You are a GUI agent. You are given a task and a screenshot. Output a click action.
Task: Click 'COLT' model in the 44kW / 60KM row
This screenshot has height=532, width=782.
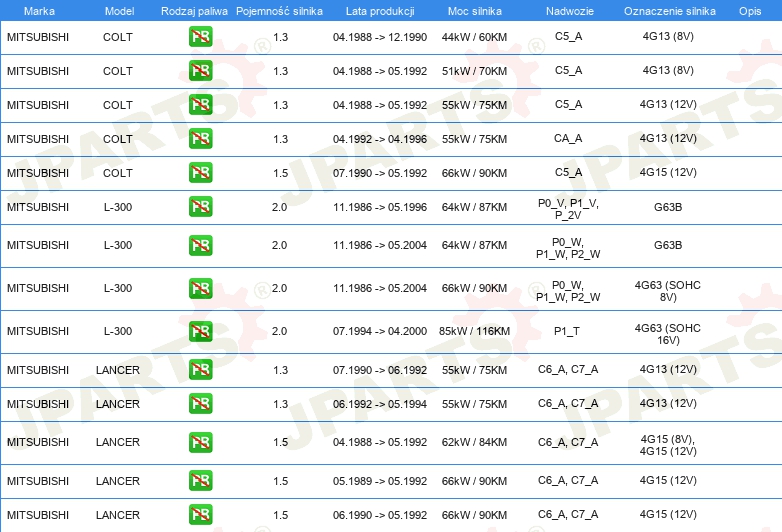(x=118, y=37)
